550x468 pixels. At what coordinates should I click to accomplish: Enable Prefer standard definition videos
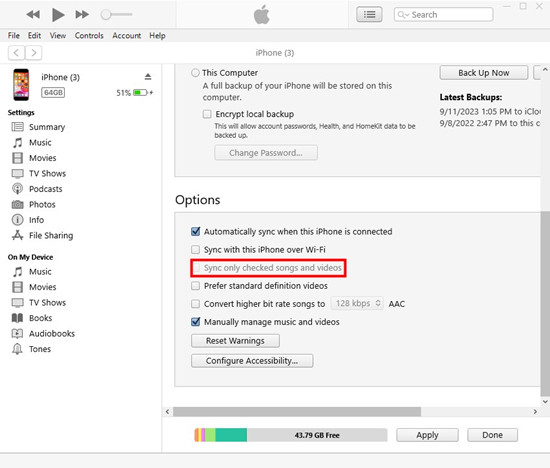click(x=195, y=286)
